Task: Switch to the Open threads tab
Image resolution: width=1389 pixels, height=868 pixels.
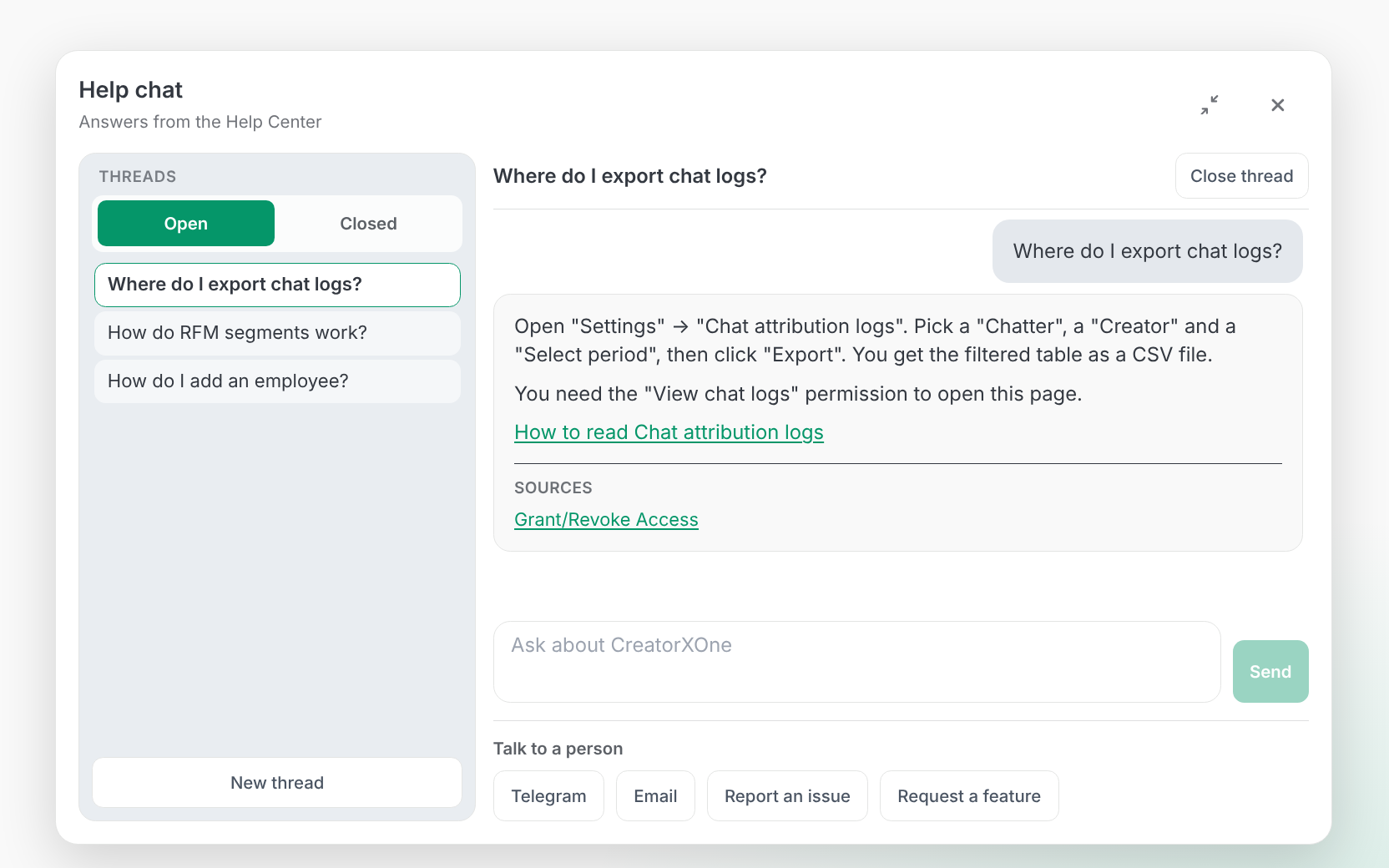Action: click(x=186, y=224)
